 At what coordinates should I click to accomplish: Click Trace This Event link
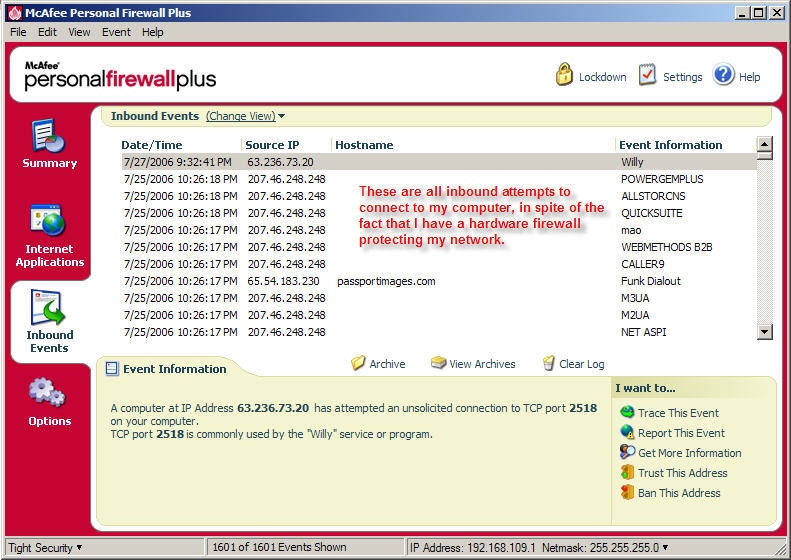[x=677, y=413]
